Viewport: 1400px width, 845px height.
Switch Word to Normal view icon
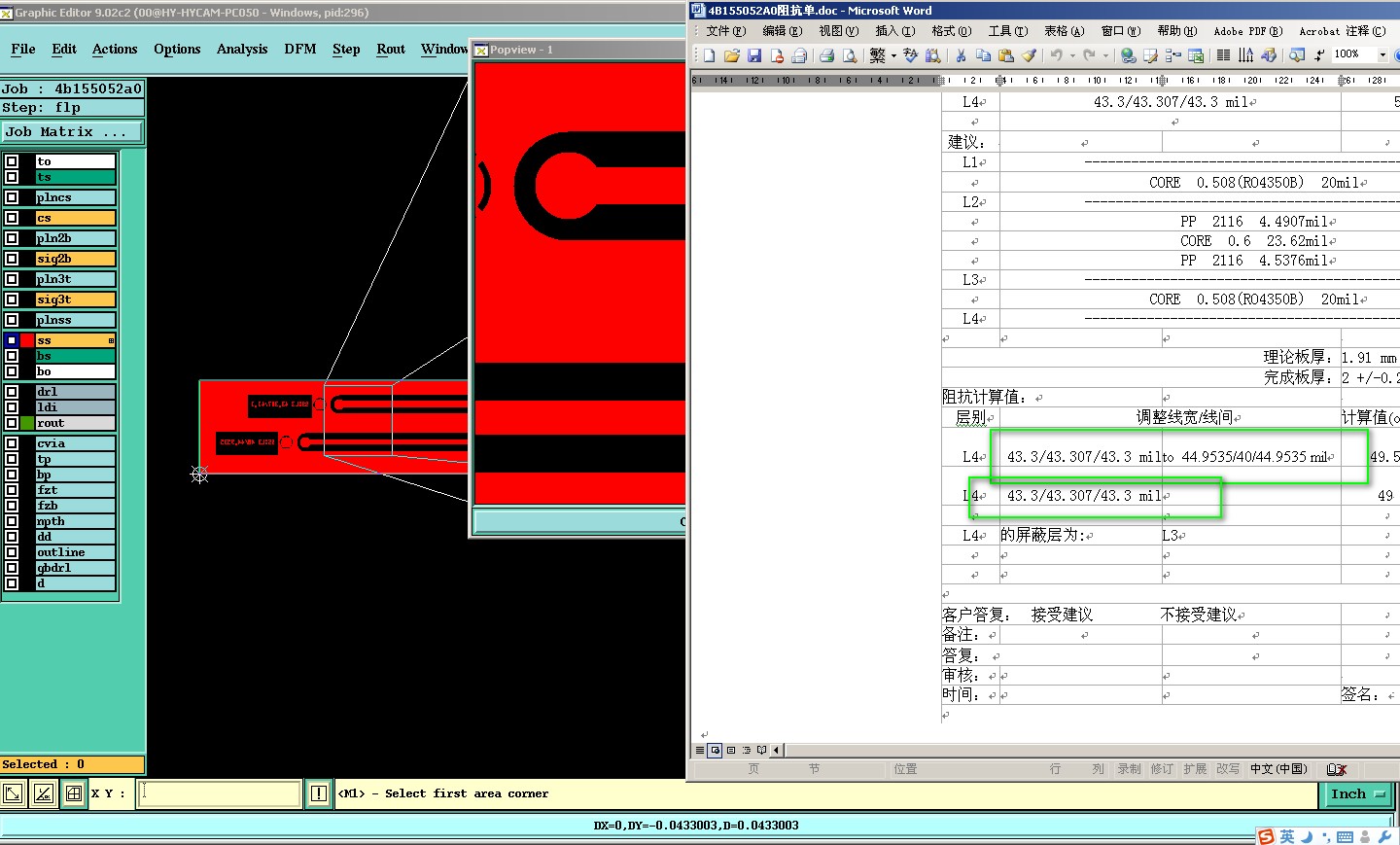tap(700, 750)
